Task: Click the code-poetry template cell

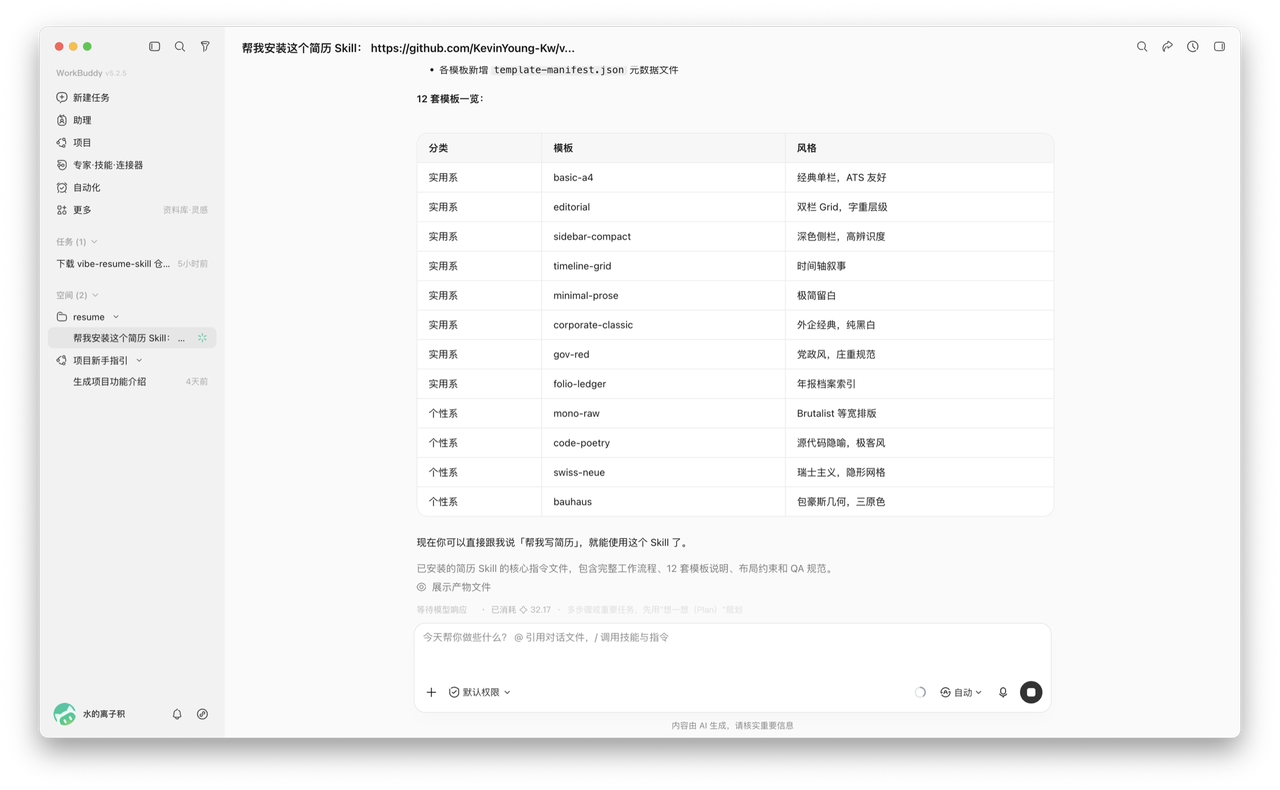Action: [663, 443]
